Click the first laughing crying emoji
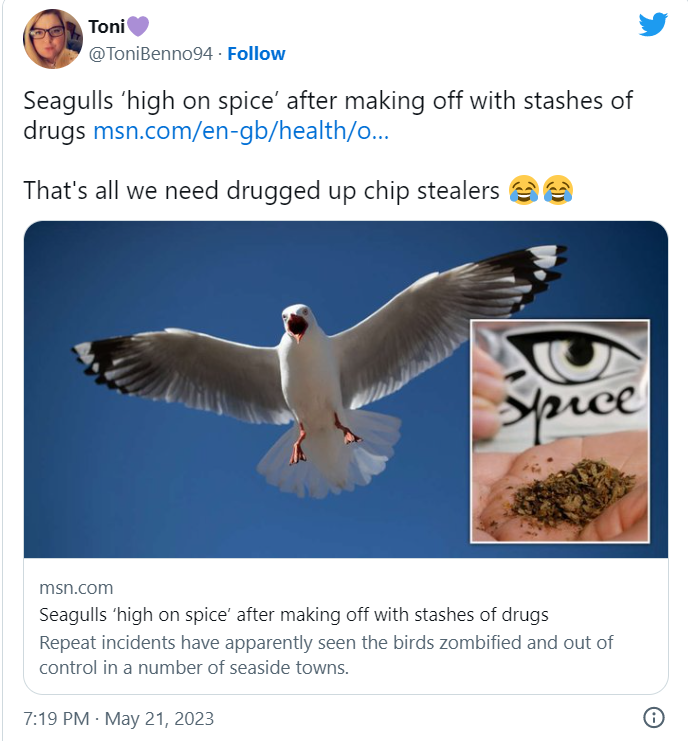 click(x=524, y=190)
